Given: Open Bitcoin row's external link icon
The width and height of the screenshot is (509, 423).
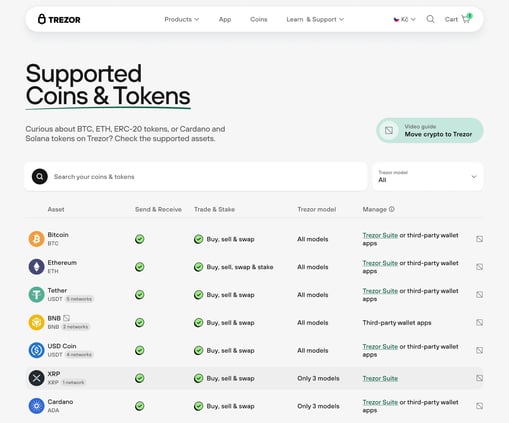Looking at the screenshot, I should [x=479, y=239].
